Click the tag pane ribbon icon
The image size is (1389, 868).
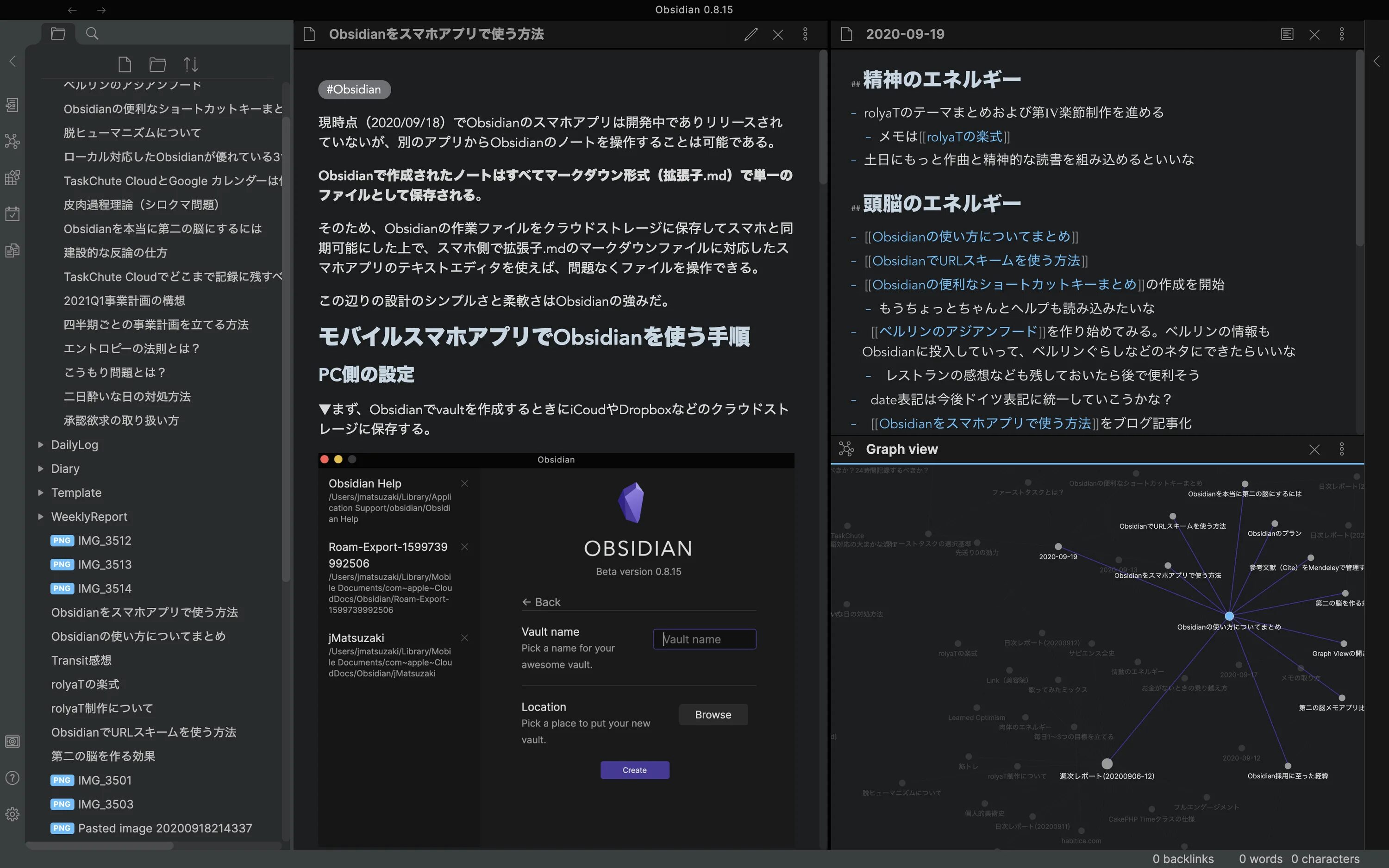point(12,177)
